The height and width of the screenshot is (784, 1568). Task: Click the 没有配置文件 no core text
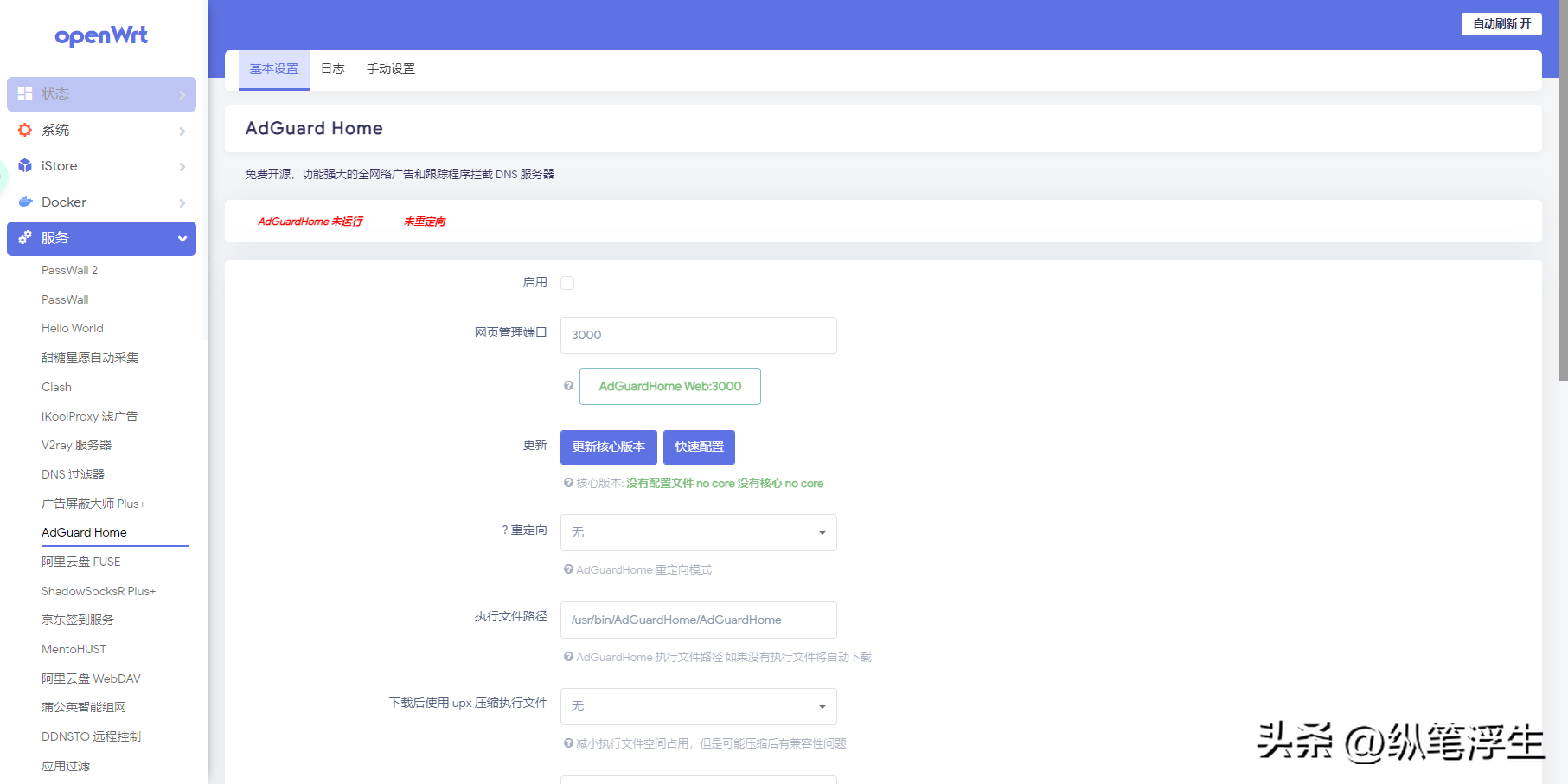pyautogui.click(x=681, y=483)
